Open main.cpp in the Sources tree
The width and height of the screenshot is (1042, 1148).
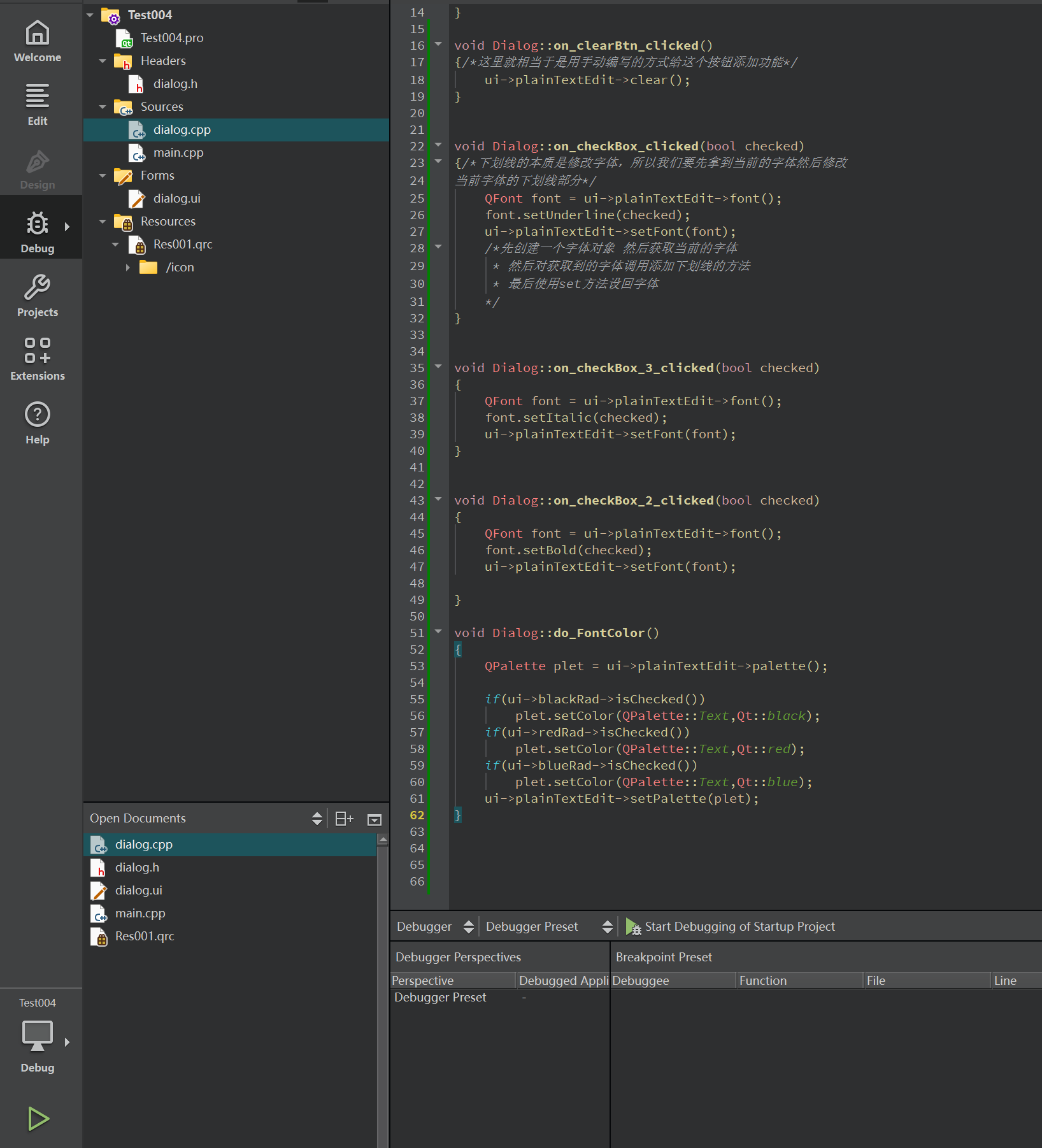[x=178, y=153]
